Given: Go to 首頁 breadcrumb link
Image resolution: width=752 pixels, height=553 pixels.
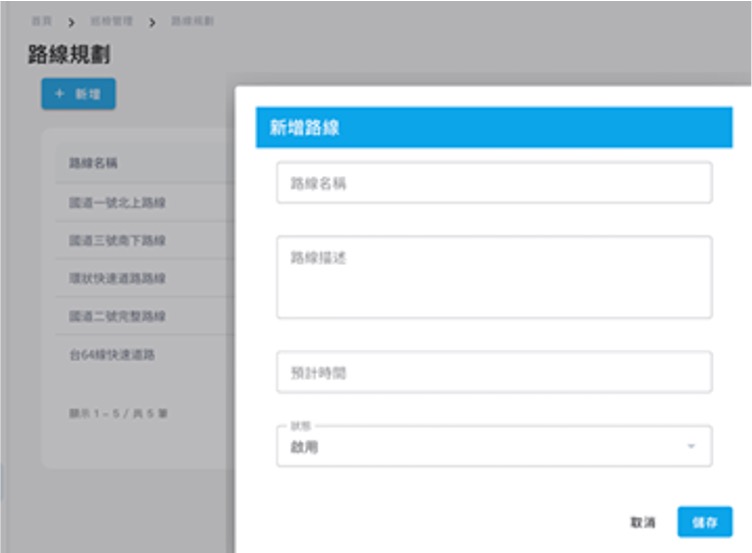Looking at the screenshot, I should pyautogui.click(x=41, y=21).
